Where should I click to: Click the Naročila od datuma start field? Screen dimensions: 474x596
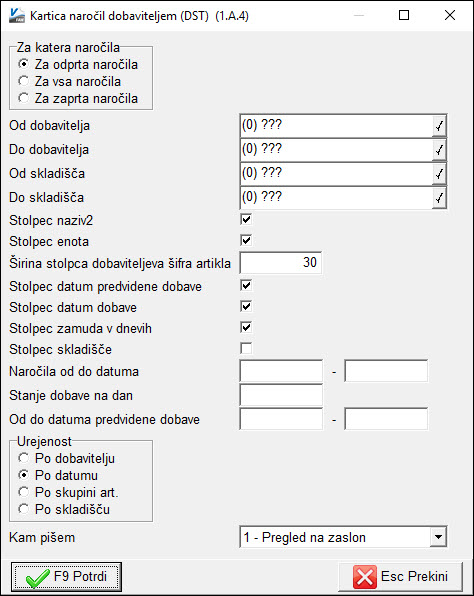coord(281,371)
